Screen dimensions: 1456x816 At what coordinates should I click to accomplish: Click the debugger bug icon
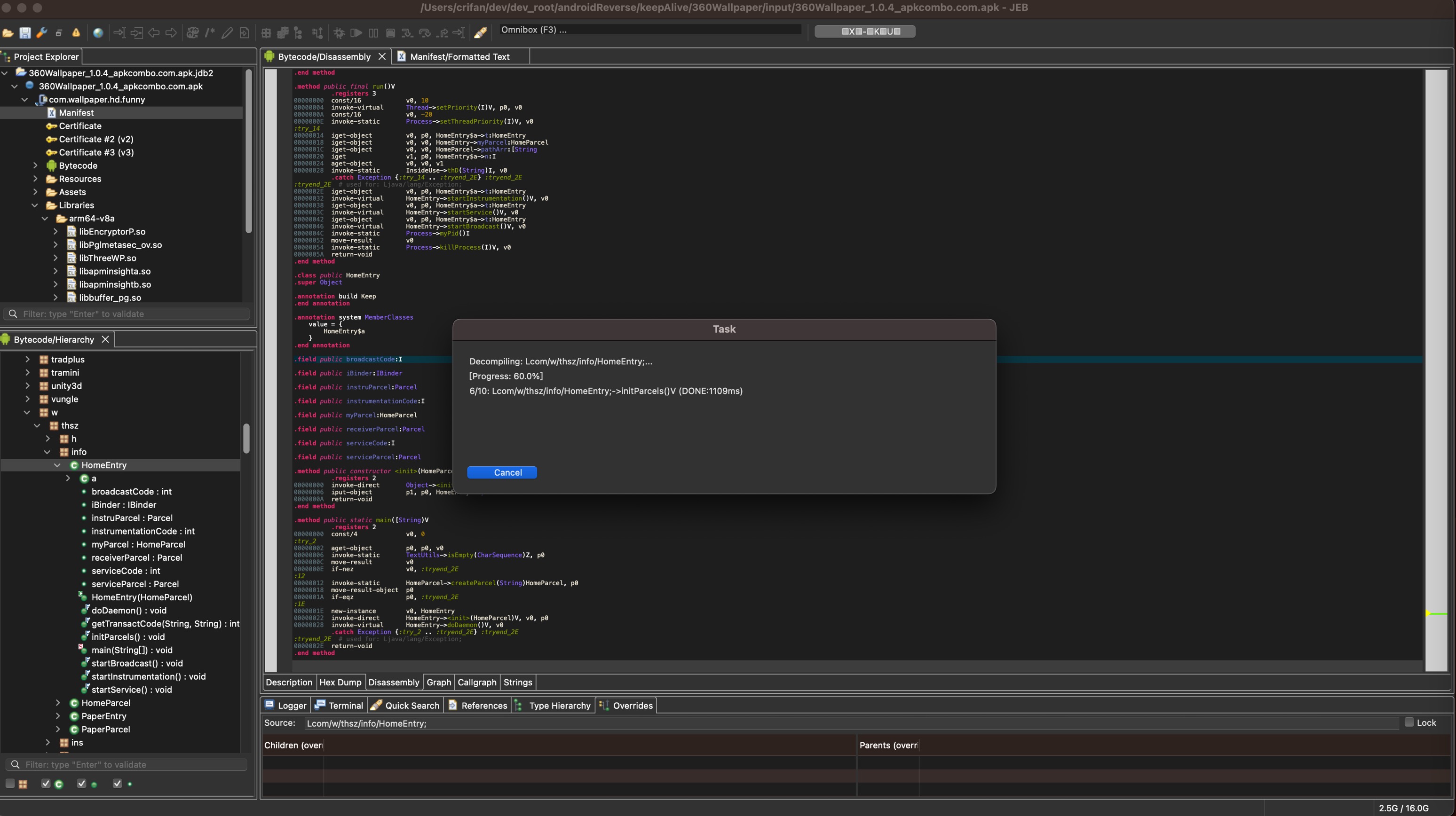pyautogui.click(x=339, y=33)
